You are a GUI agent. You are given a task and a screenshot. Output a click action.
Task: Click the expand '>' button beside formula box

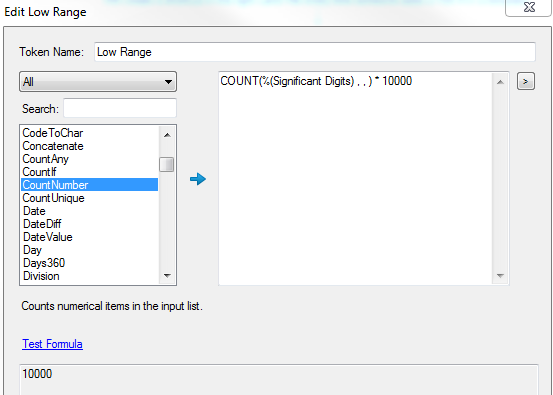coord(525,81)
